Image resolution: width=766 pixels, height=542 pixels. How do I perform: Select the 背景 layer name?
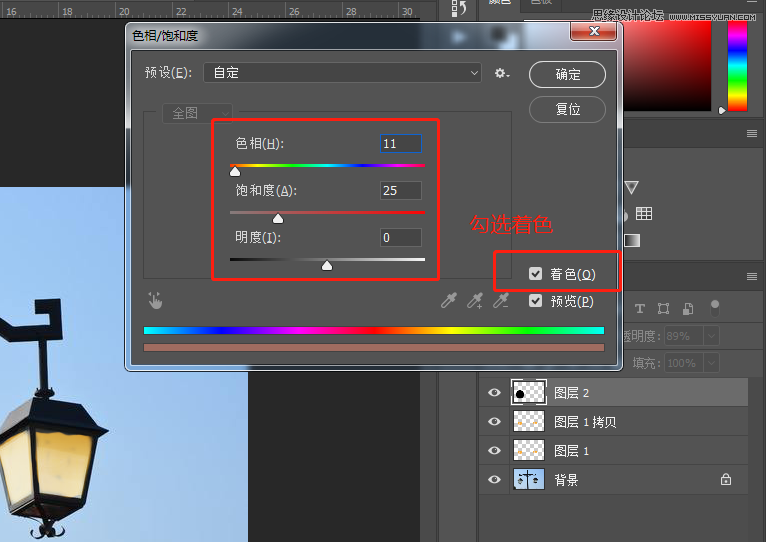[x=566, y=480]
